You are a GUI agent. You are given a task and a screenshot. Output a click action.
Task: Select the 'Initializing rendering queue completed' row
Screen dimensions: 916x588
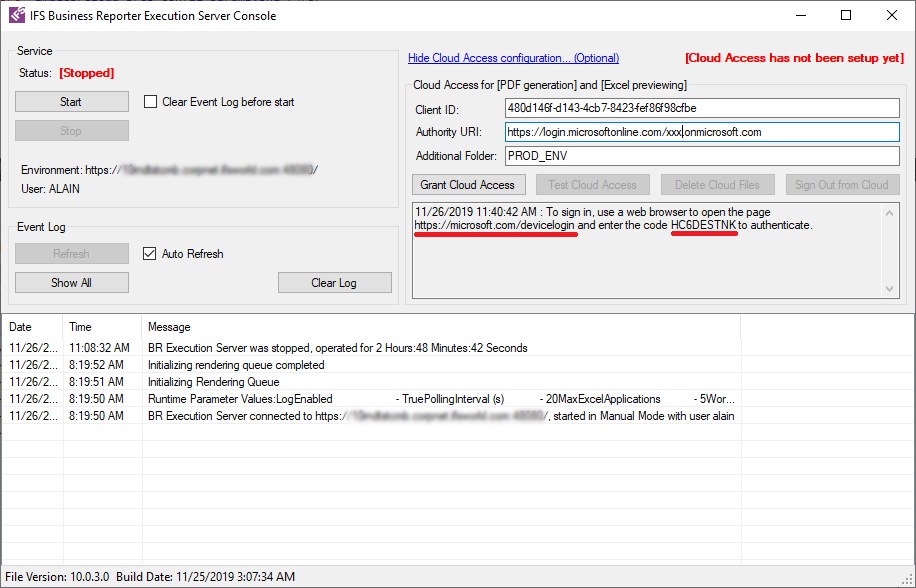point(236,365)
